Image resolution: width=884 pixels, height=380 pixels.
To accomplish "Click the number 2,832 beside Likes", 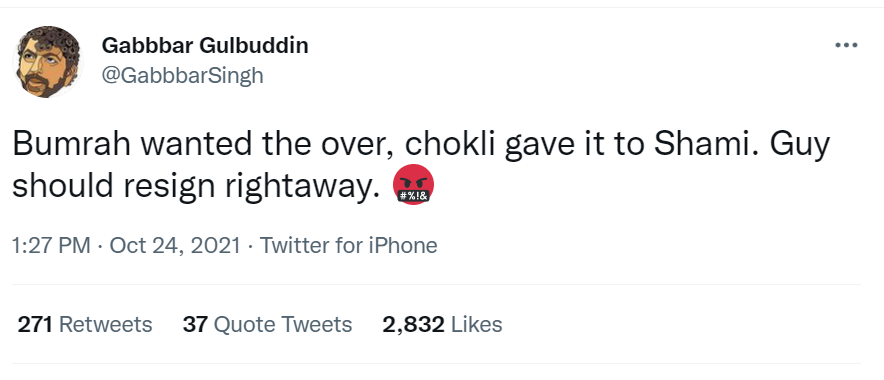I will pos(413,325).
